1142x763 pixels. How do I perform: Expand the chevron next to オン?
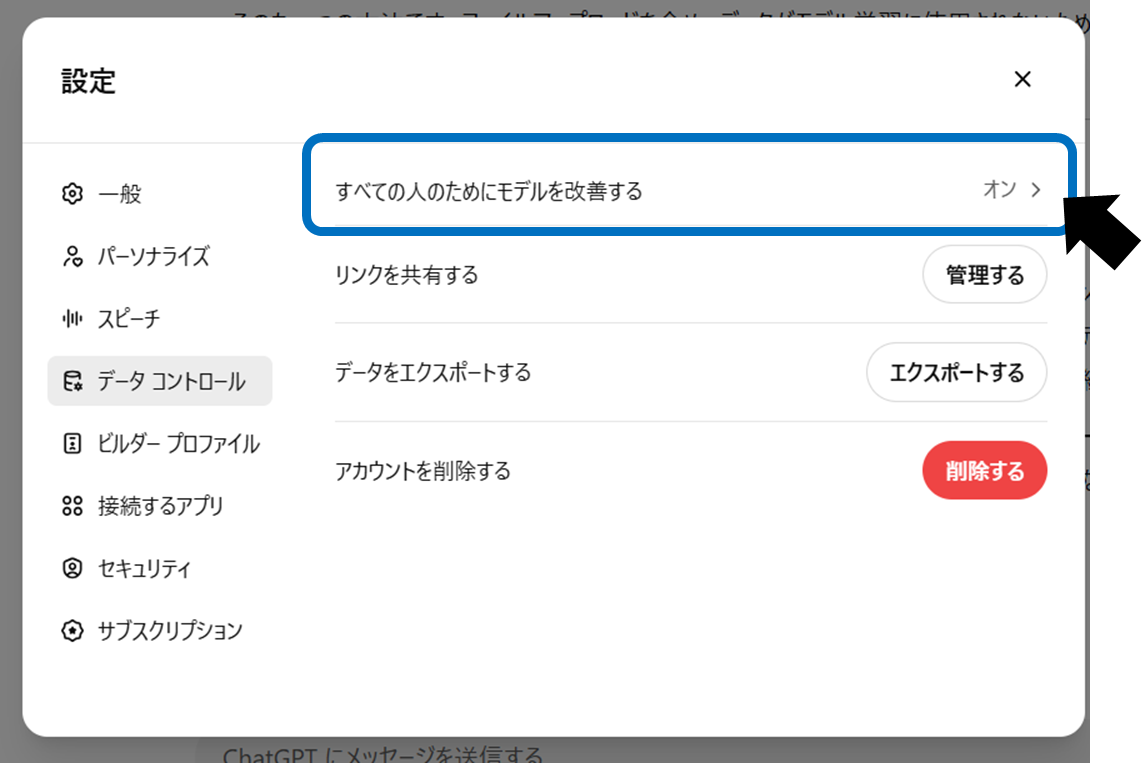(1036, 190)
